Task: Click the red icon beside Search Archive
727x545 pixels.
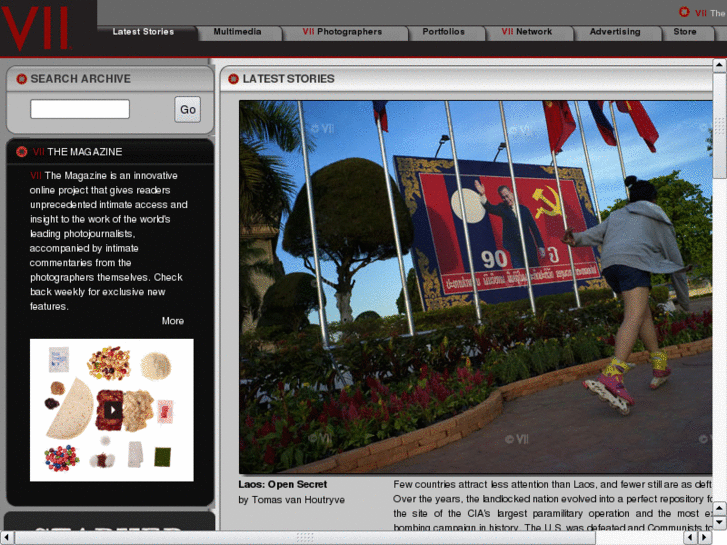Action: pyautogui.click(x=21, y=79)
